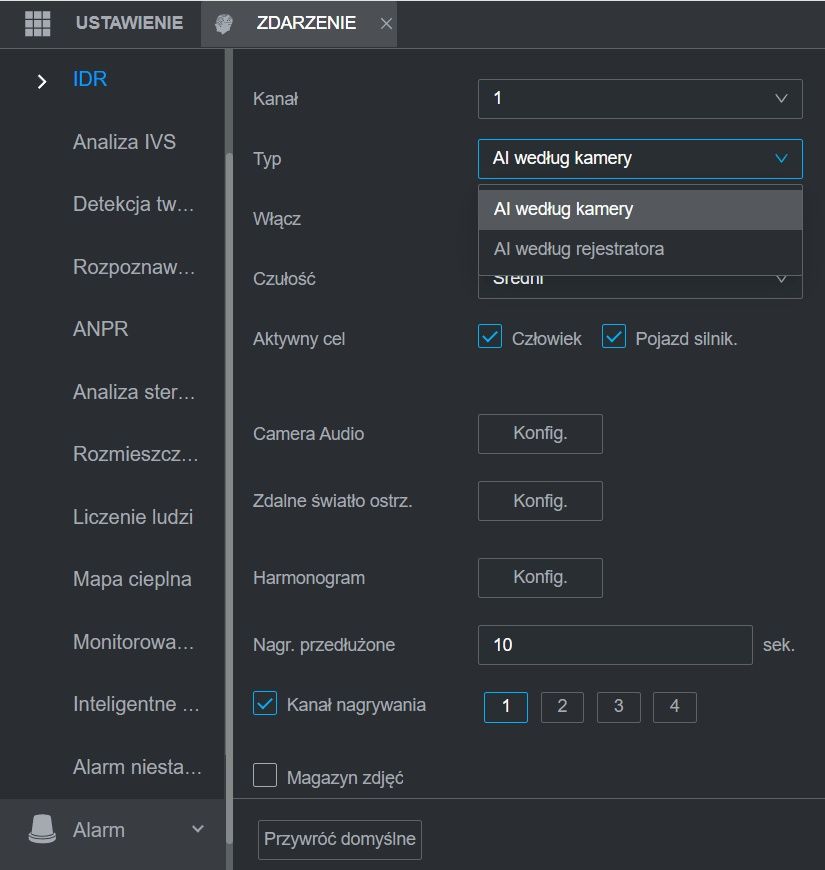Open Rozmieszcz... sidebar entry
The width and height of the screenshot is (825, 870).
136,454
